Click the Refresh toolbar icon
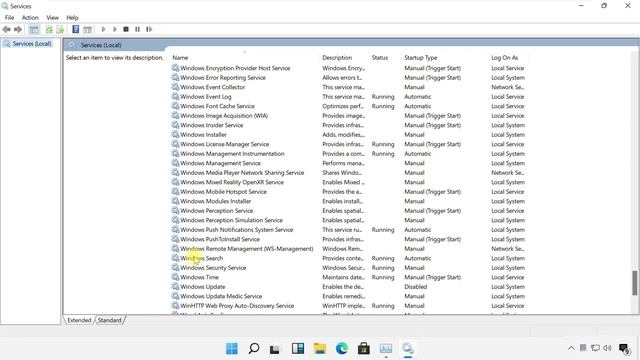This screenshot has height=360, width=640. [49, 29]
